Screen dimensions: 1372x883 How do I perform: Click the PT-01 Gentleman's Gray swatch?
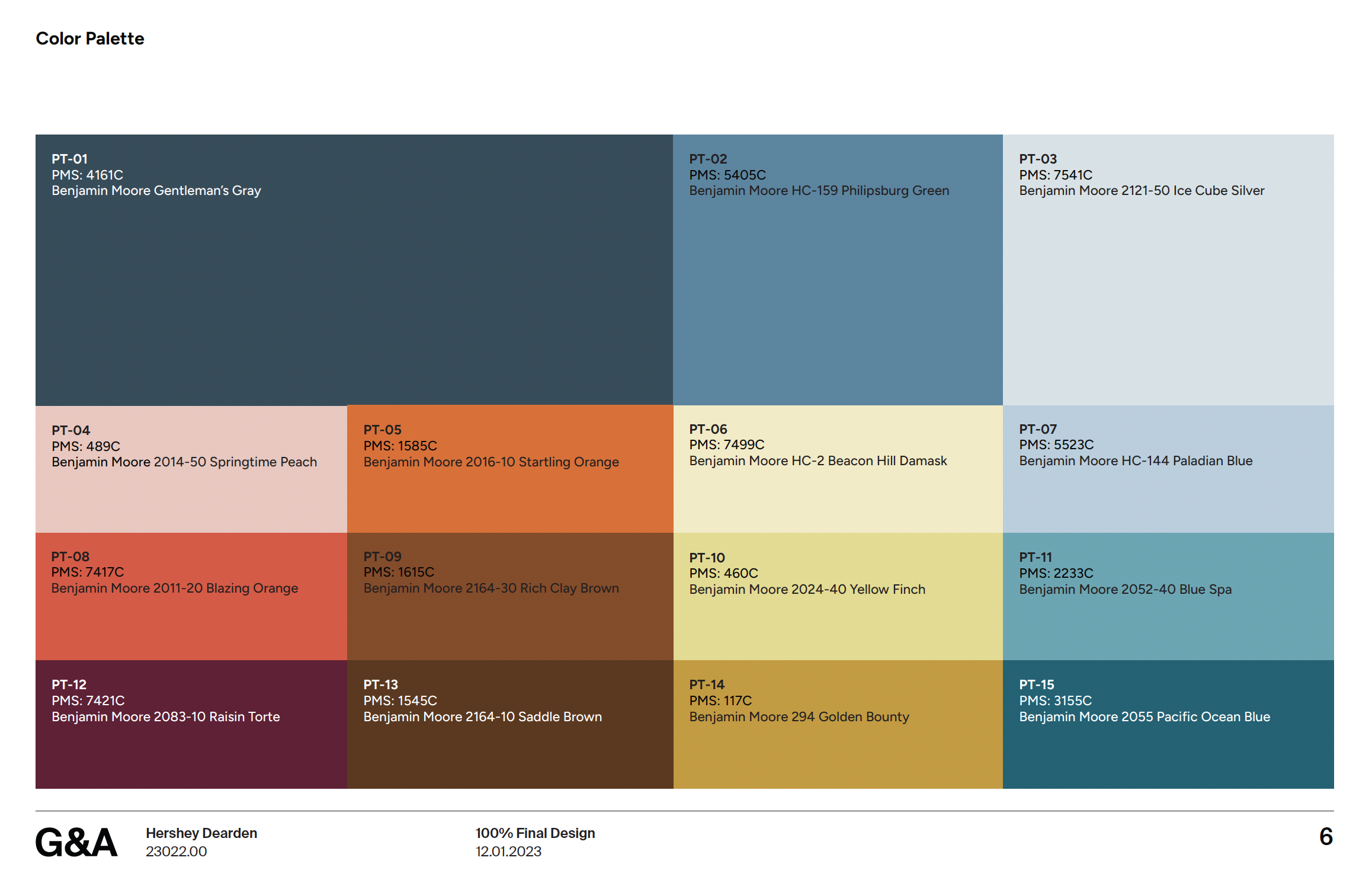[354, 270]
